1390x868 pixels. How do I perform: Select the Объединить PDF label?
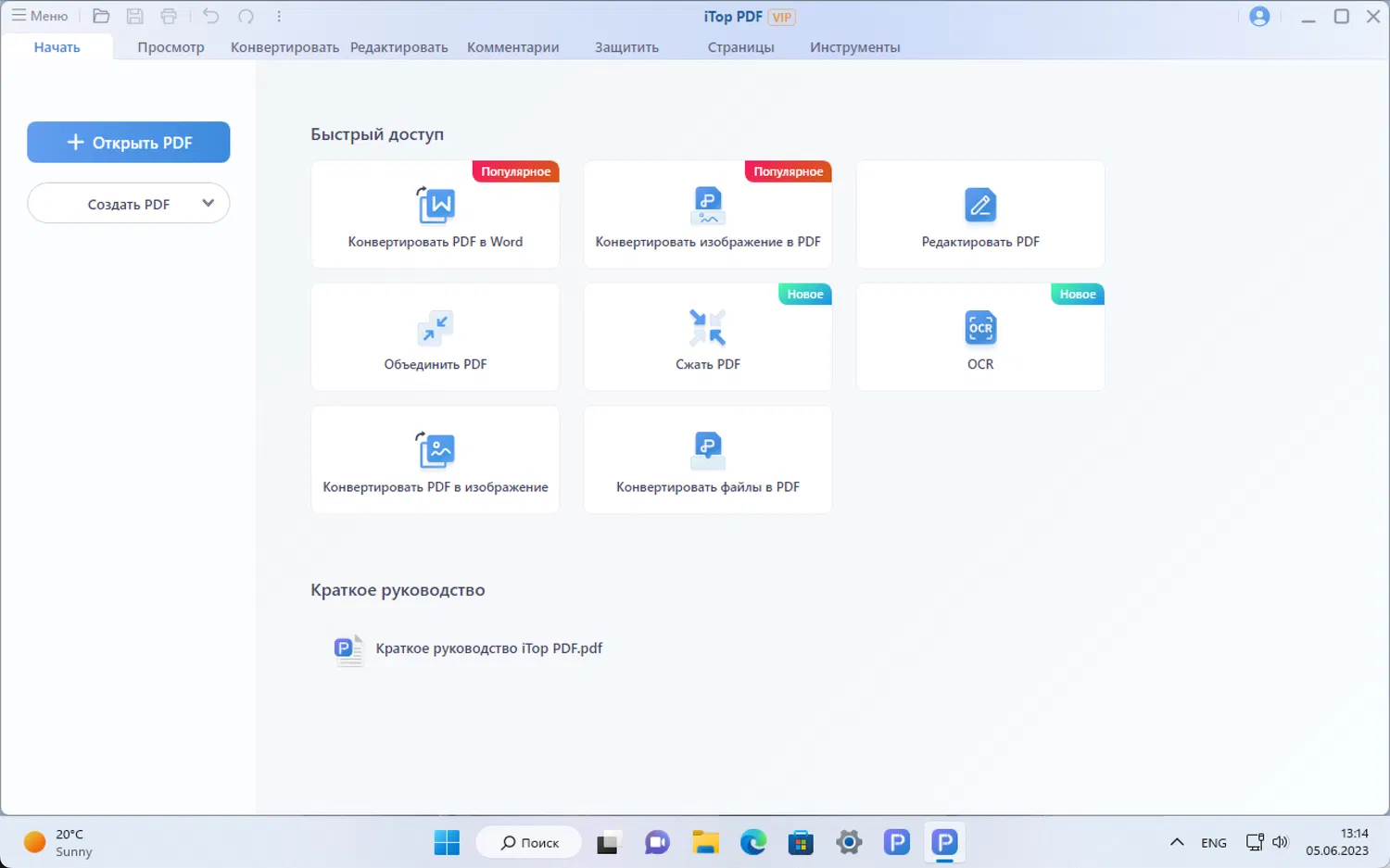pyautogui.click(x=436, y=364)
